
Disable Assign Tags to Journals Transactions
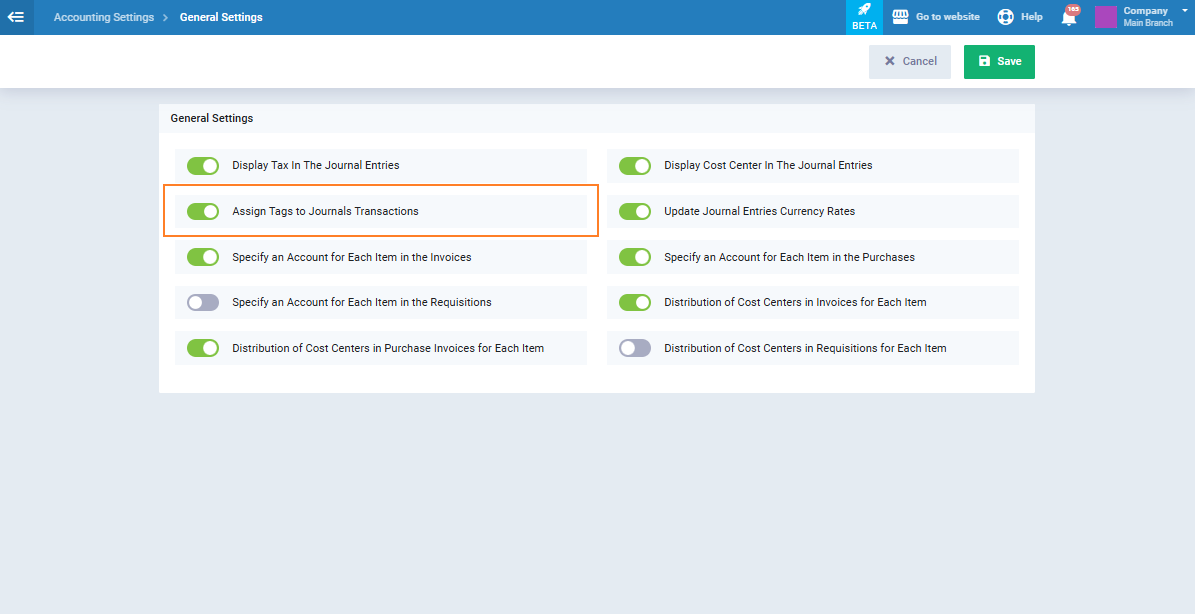pyautogui.click(x=203, y=212)
